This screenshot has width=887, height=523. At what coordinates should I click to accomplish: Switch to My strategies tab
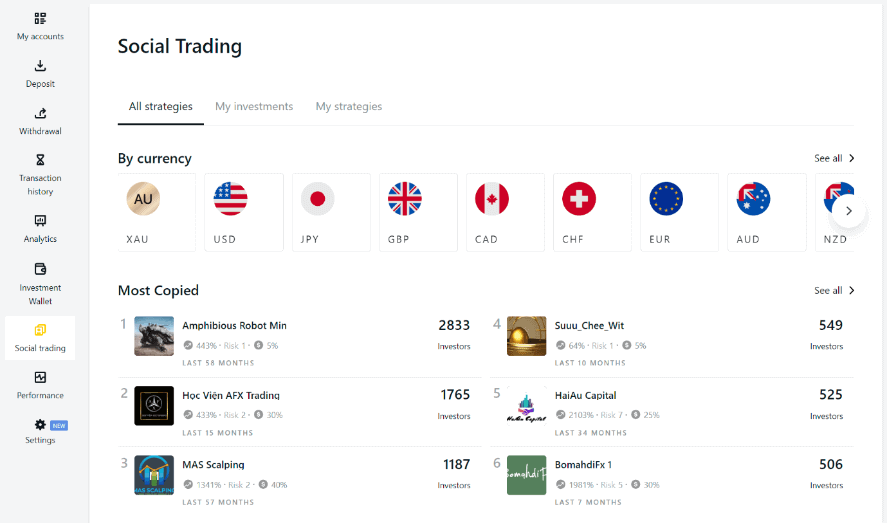click(x=349, y=107)
